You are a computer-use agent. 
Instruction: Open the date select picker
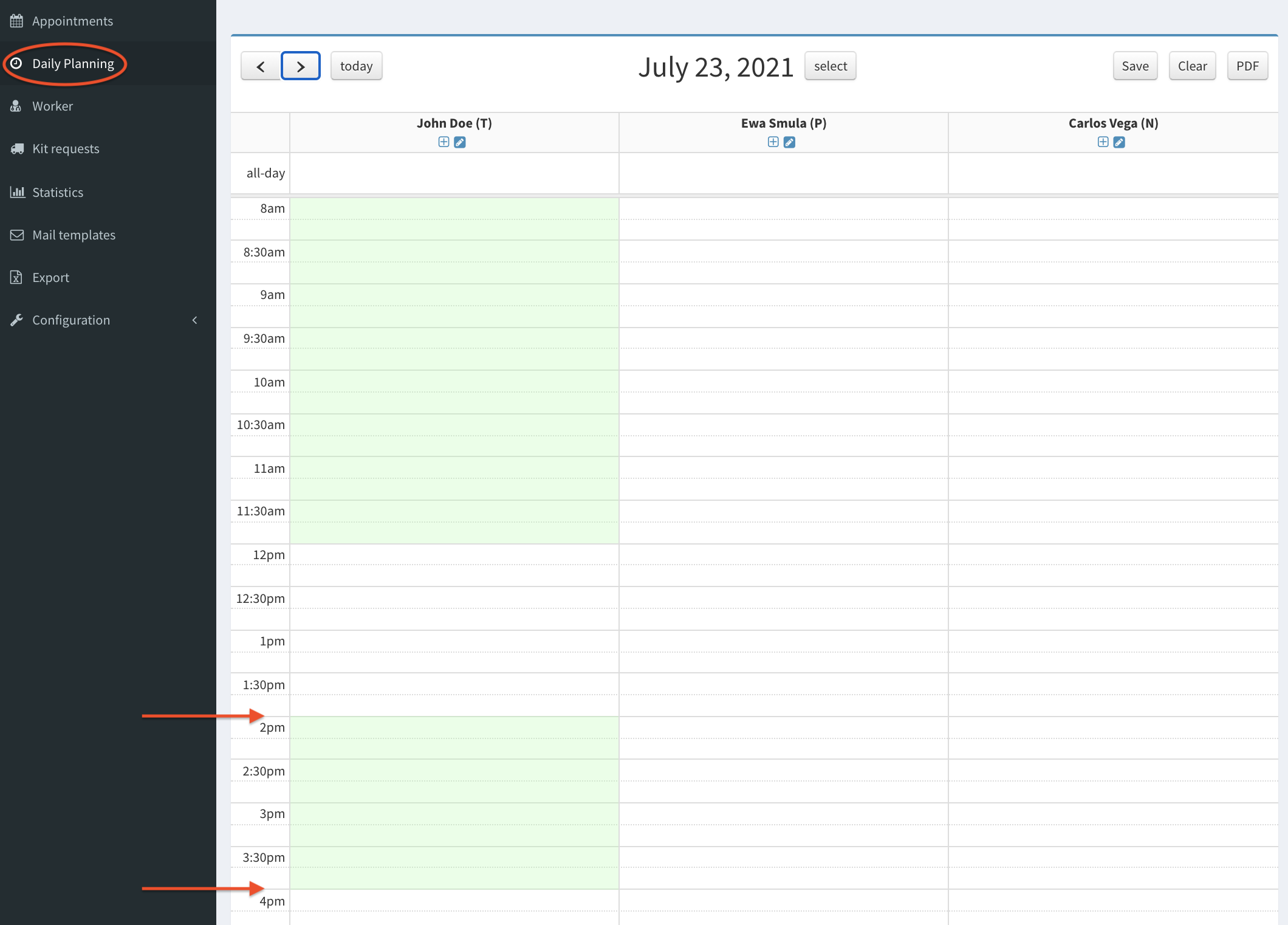pos(830,66)
